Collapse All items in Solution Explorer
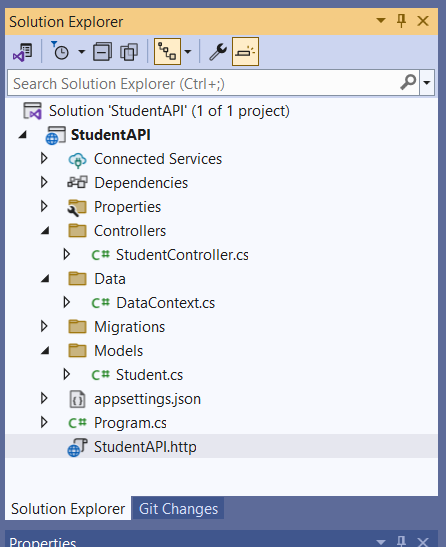The width and height of the screenshot is (446, 547). [x=102, y=52]
